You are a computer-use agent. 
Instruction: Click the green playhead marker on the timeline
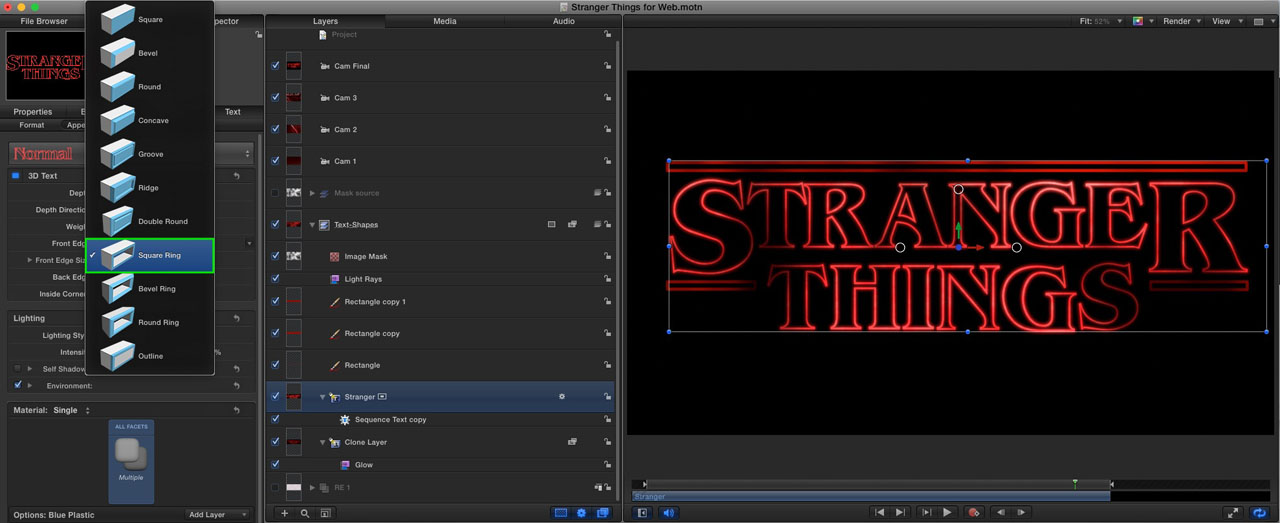(x=1075, y=484)
